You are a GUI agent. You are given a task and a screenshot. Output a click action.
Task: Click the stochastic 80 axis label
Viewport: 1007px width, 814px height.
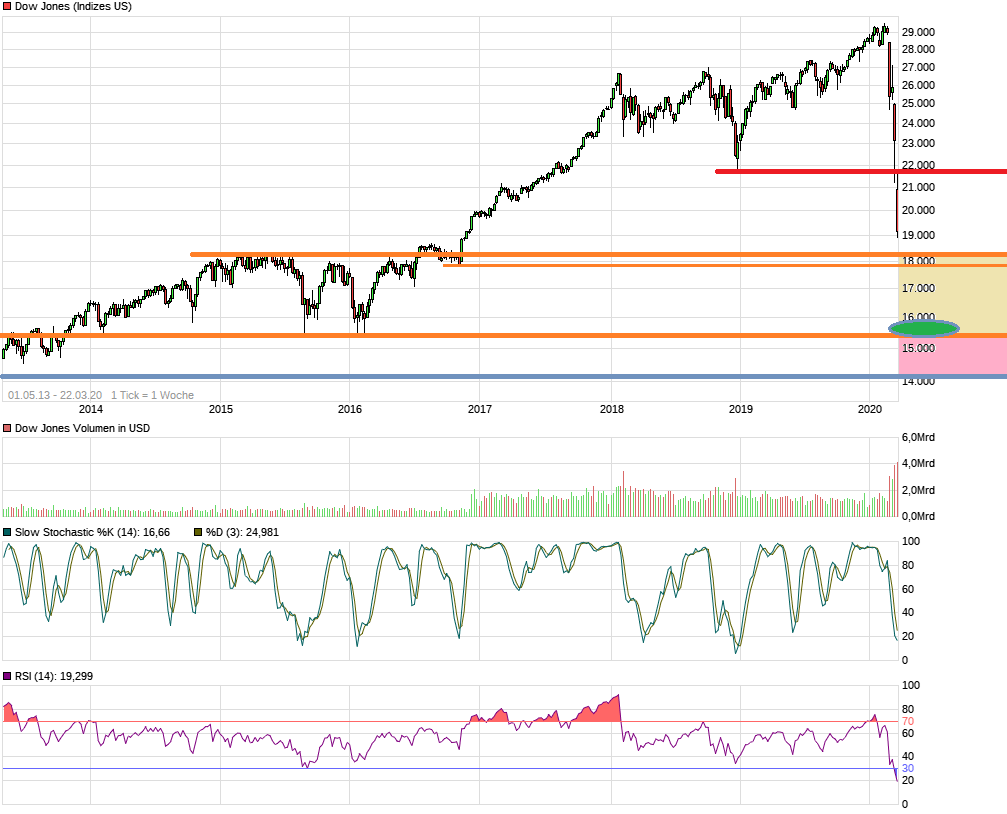[x=907, y=565]
